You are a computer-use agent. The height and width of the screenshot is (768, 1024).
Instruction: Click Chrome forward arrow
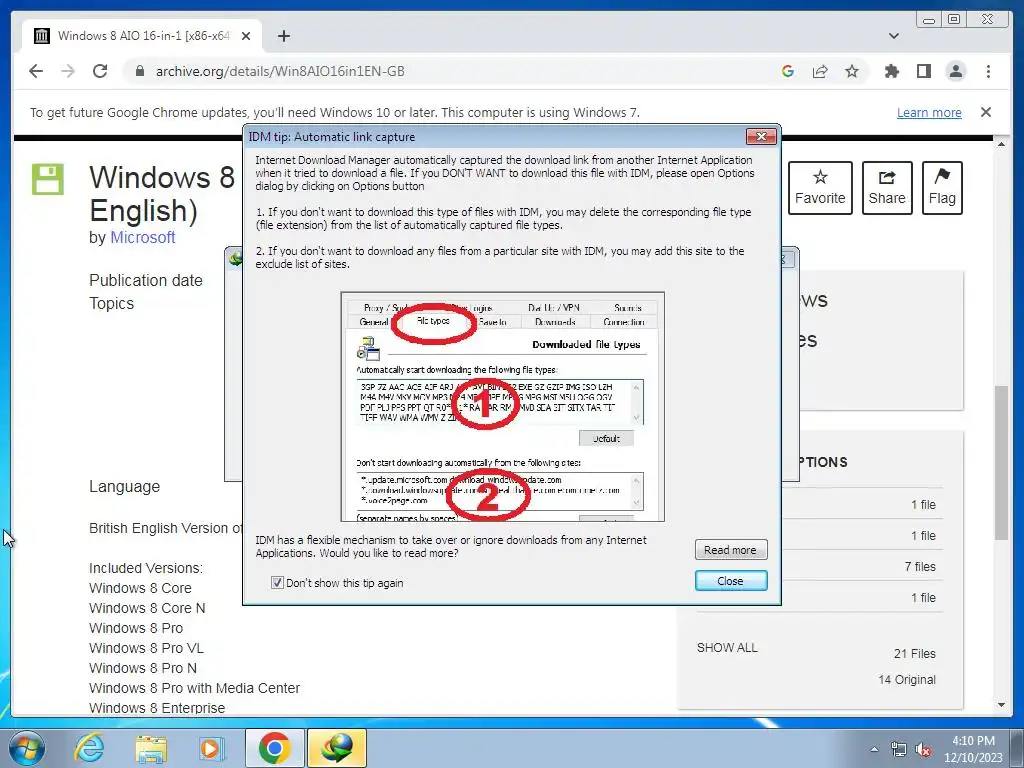[x=68, y=71]
